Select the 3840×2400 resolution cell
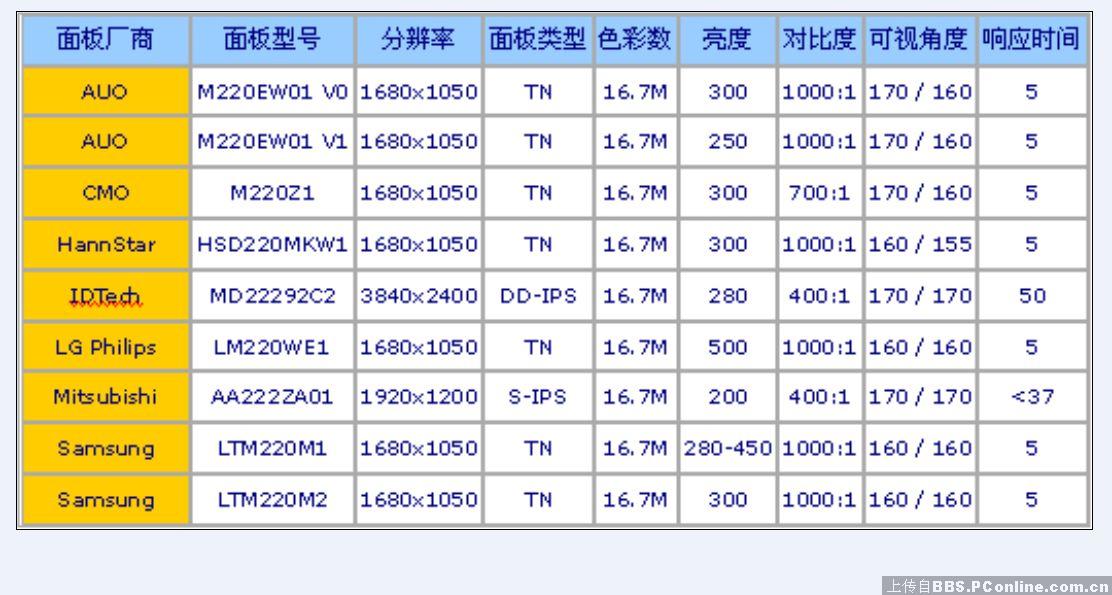This screenshot has height=595, width=1112. click(x=418, y=296)
